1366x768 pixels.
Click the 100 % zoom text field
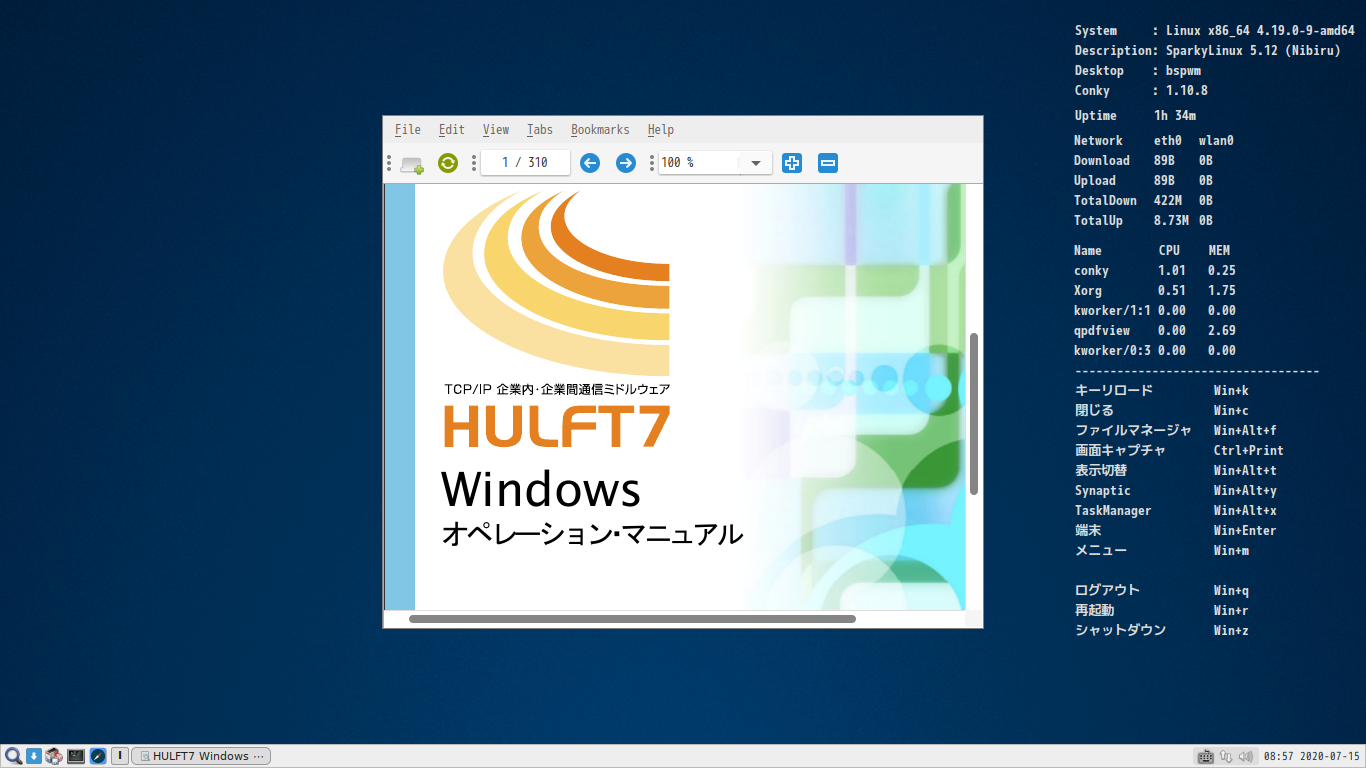pos(699,163)
